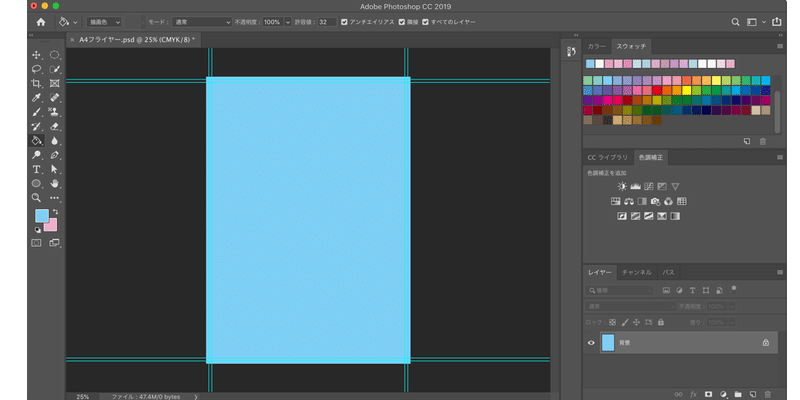
Task: Select the Hand tool
Action: pos(55,183)
